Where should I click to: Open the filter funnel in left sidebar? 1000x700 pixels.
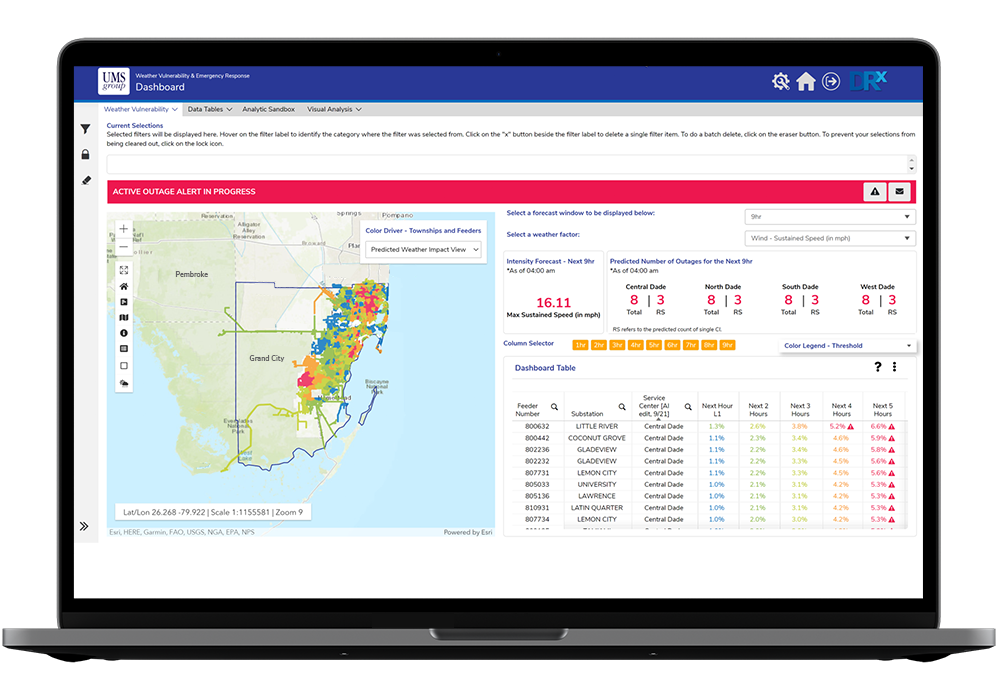[85, 129]
